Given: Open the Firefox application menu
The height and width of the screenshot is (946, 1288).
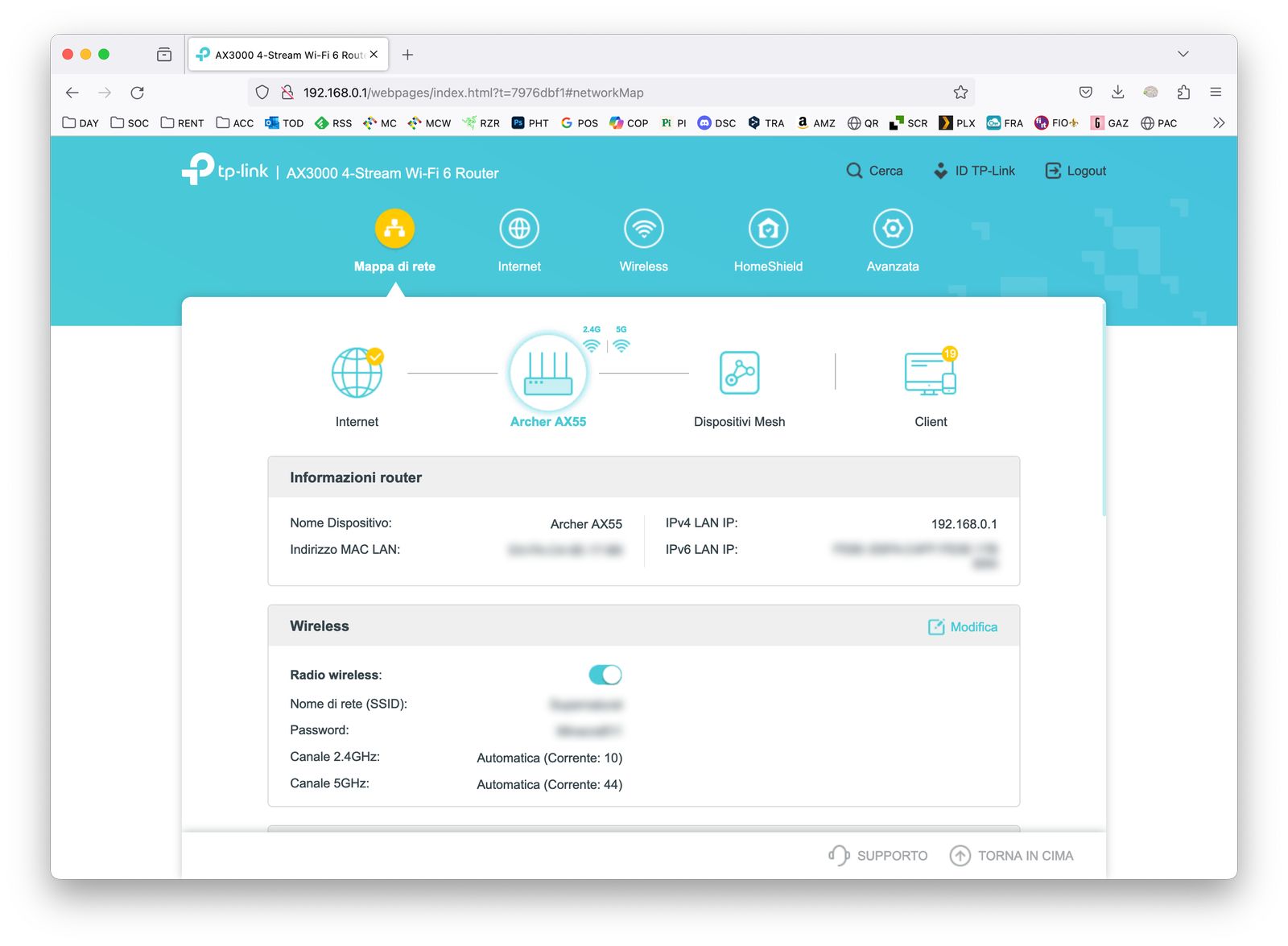Looking at the screenshot, I should tap(1216, 93).
